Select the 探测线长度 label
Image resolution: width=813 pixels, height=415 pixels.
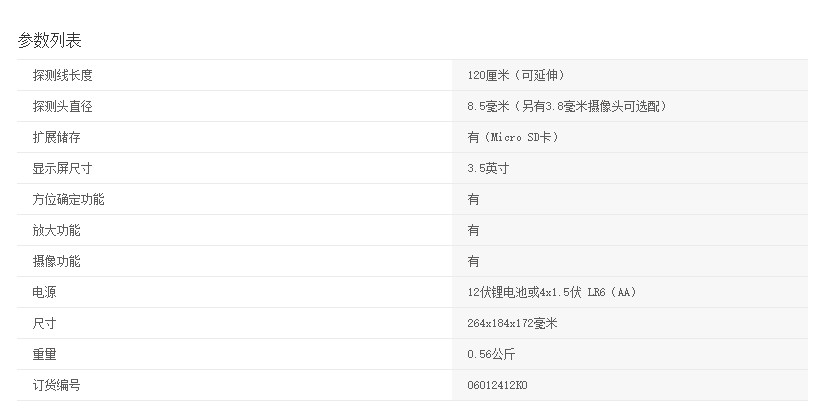[63, 75]
